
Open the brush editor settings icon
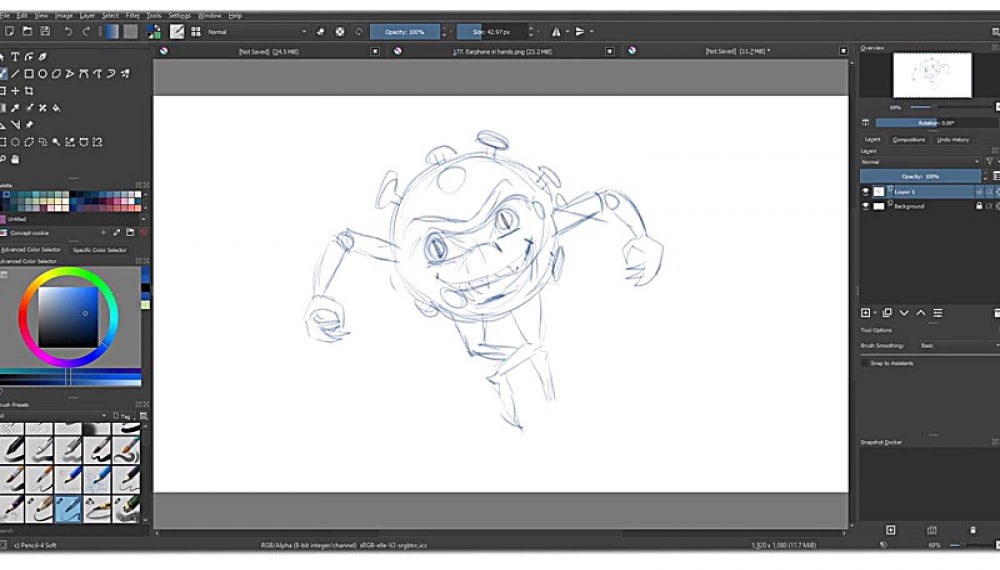click(177, 32)
